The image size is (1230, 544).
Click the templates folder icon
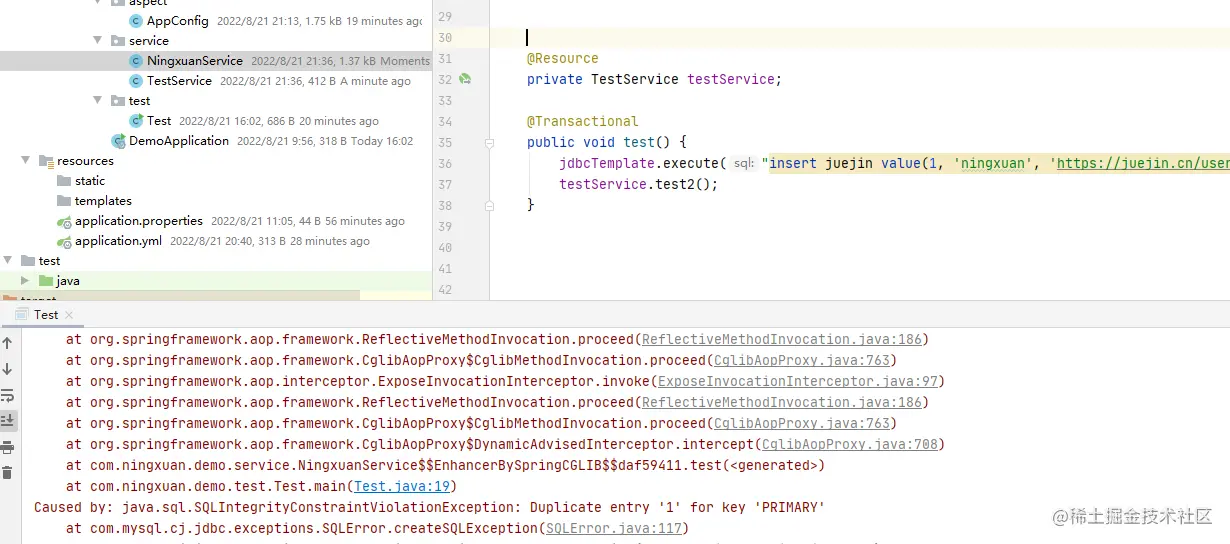pos(64,200)
